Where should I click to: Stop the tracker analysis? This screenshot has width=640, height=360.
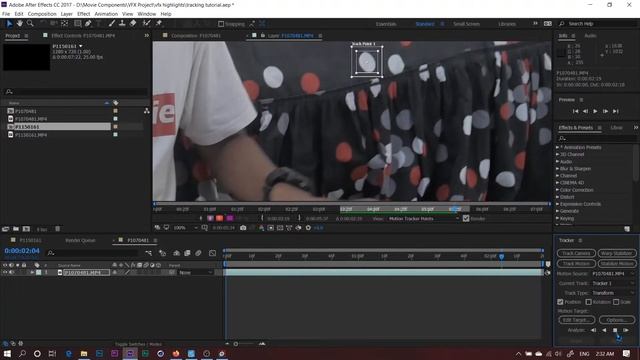tap(615, 330)
